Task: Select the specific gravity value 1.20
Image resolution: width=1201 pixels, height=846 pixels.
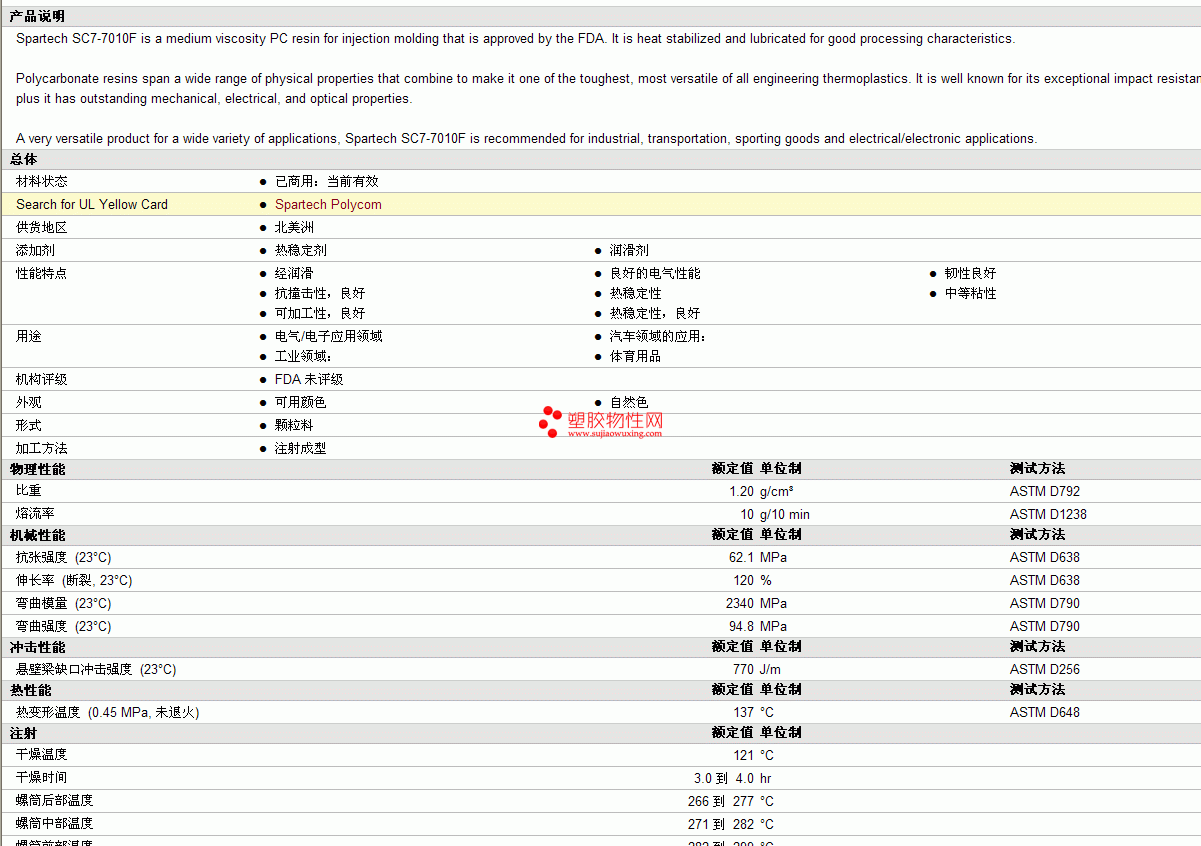Action: 741,491
